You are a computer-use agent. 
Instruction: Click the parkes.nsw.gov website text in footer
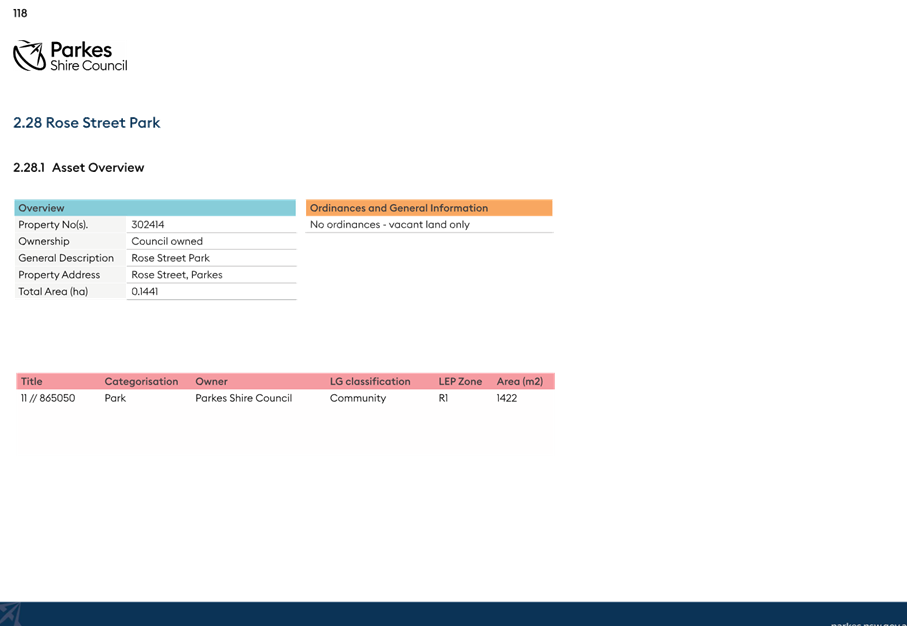(869, 624)
